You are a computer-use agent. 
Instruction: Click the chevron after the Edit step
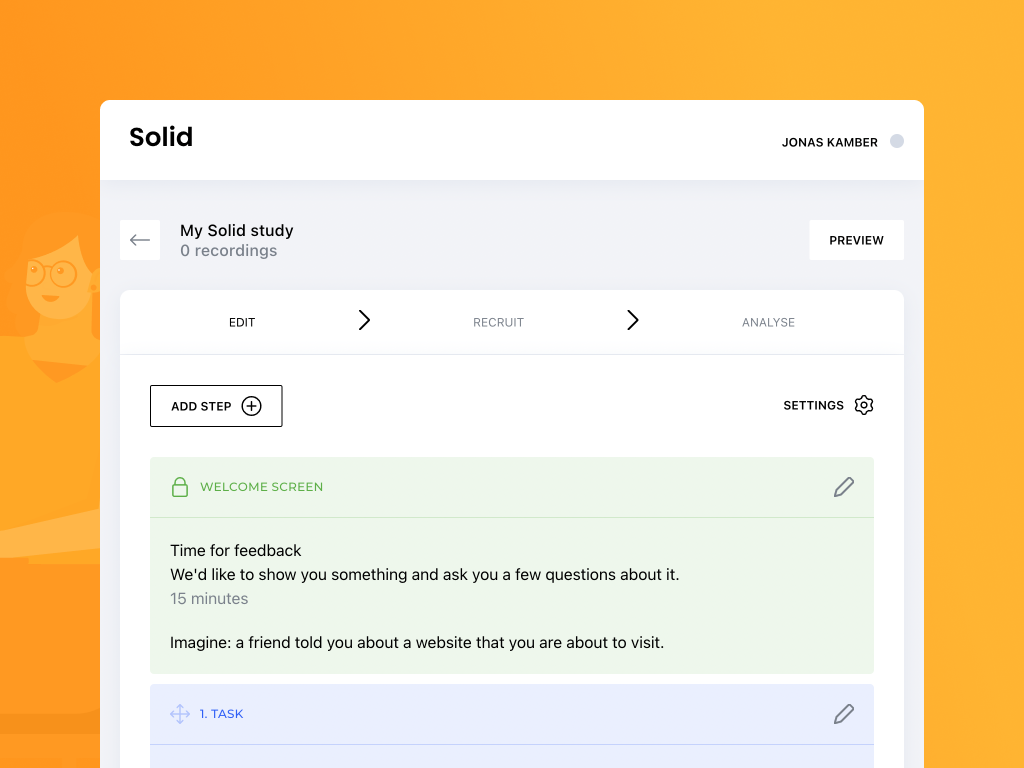pyautogui.click(x=364, y=321)
